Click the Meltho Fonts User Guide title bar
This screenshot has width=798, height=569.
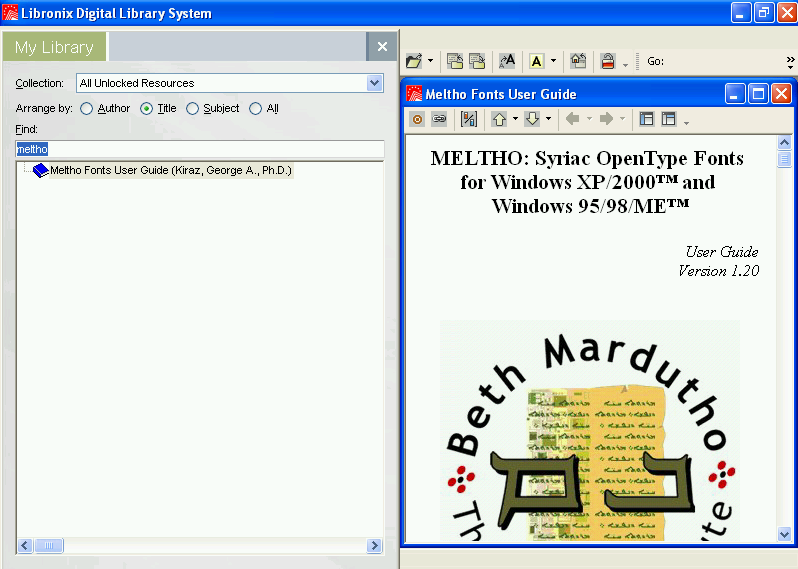click(x=563, y=94)
